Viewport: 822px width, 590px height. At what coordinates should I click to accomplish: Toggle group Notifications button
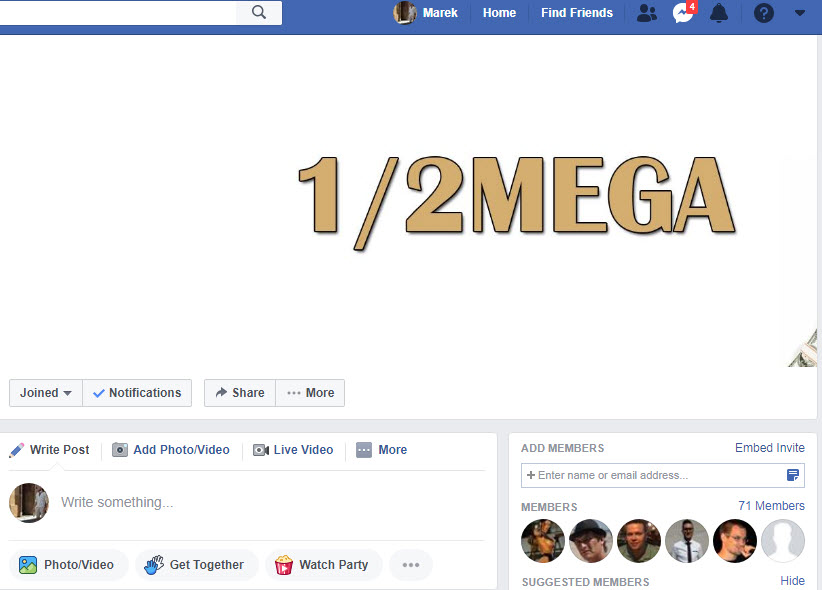click(137, 393)
